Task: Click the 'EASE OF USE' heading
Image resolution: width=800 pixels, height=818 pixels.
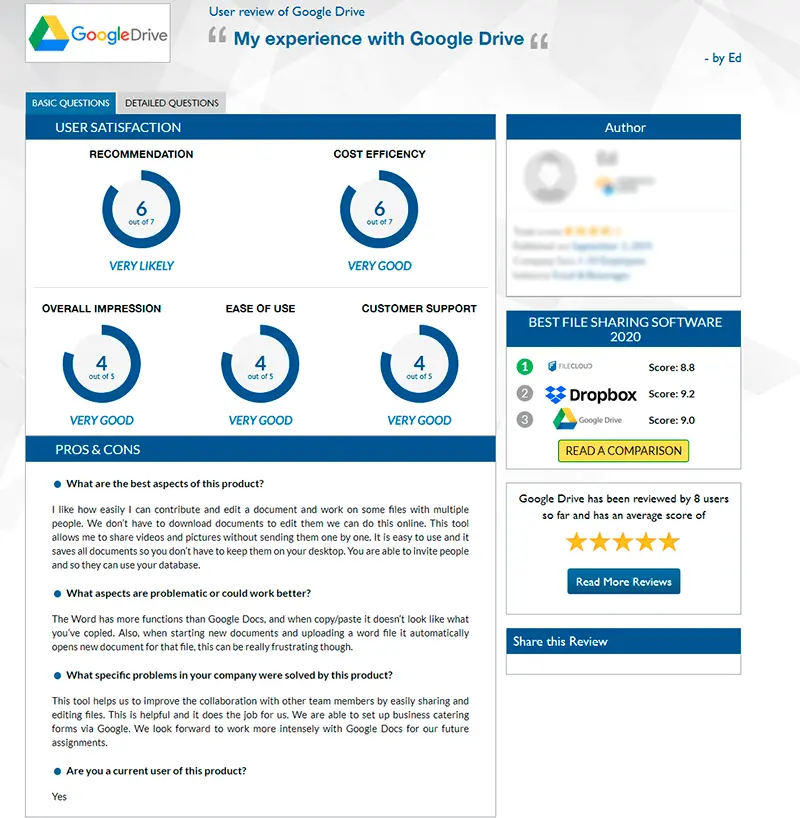Action: [x=260, y=309]
